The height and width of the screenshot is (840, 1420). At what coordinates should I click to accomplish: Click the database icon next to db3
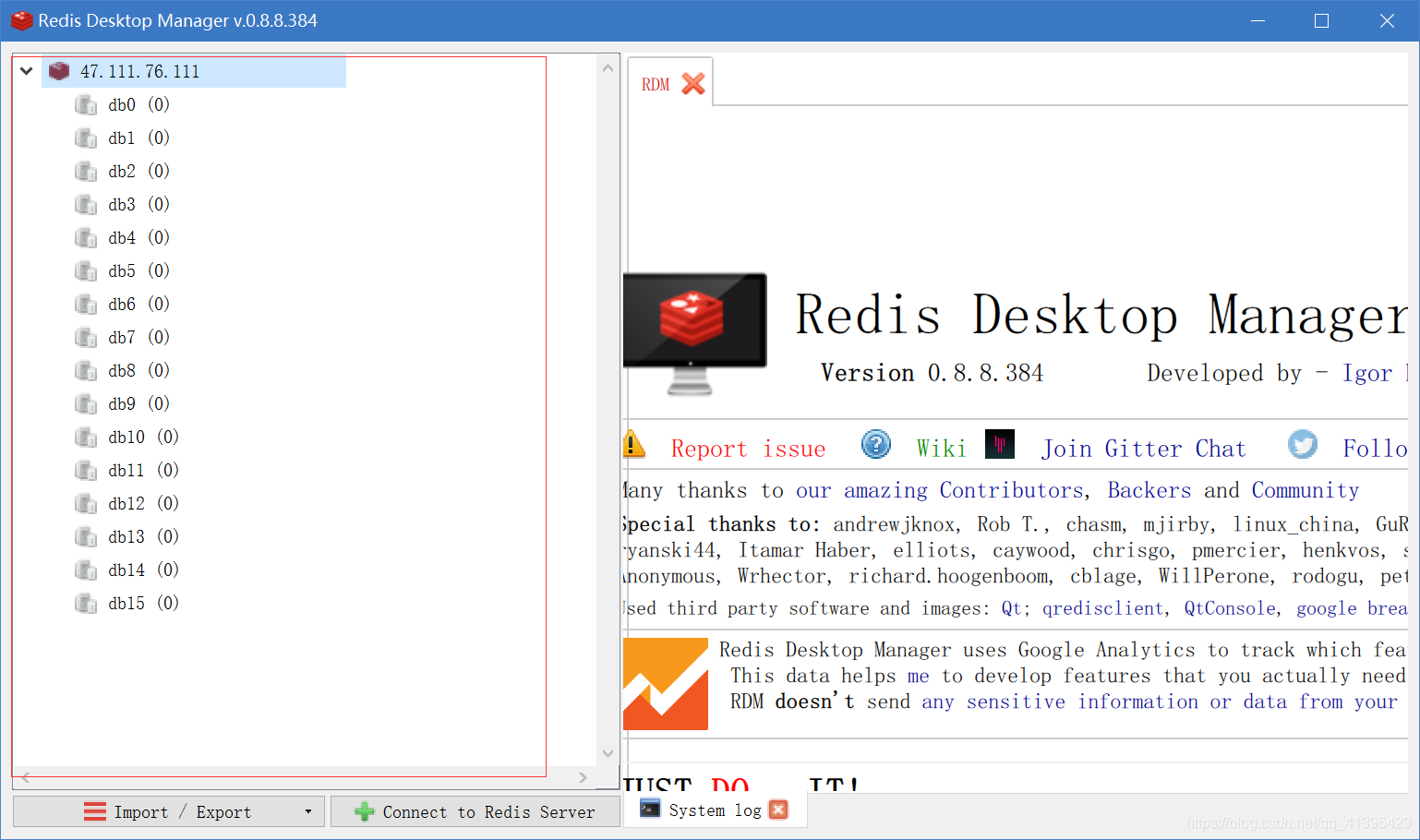(x=86, y=205)
